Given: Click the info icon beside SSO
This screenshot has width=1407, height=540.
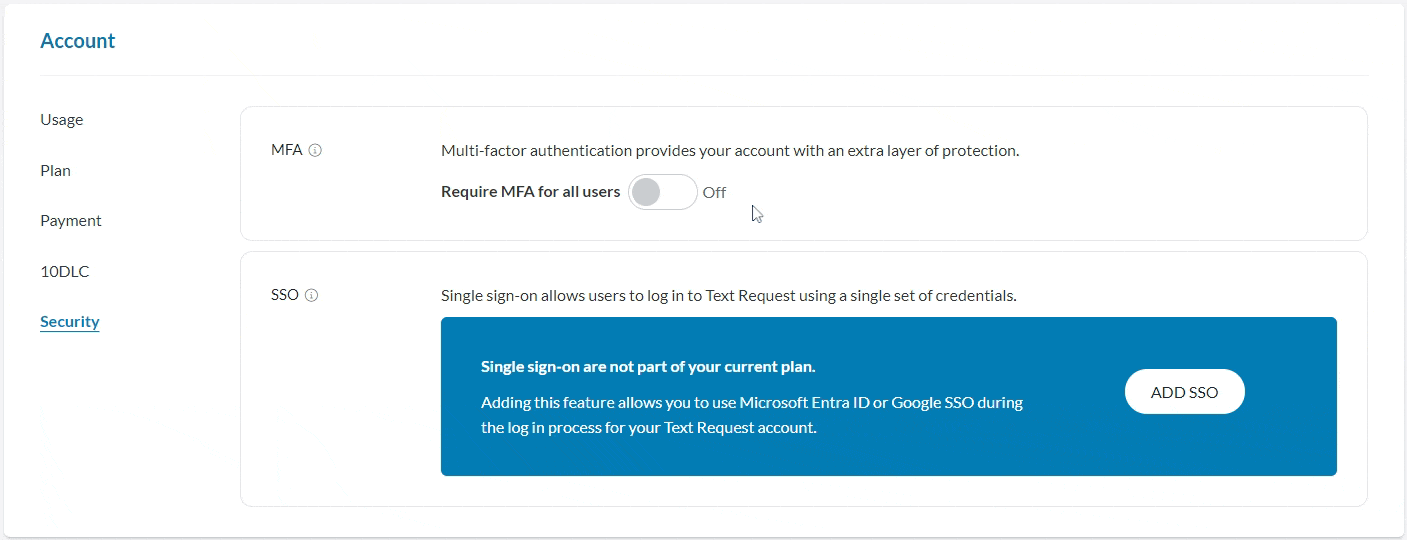Looking at the screenshot, I should pos(311,296).
